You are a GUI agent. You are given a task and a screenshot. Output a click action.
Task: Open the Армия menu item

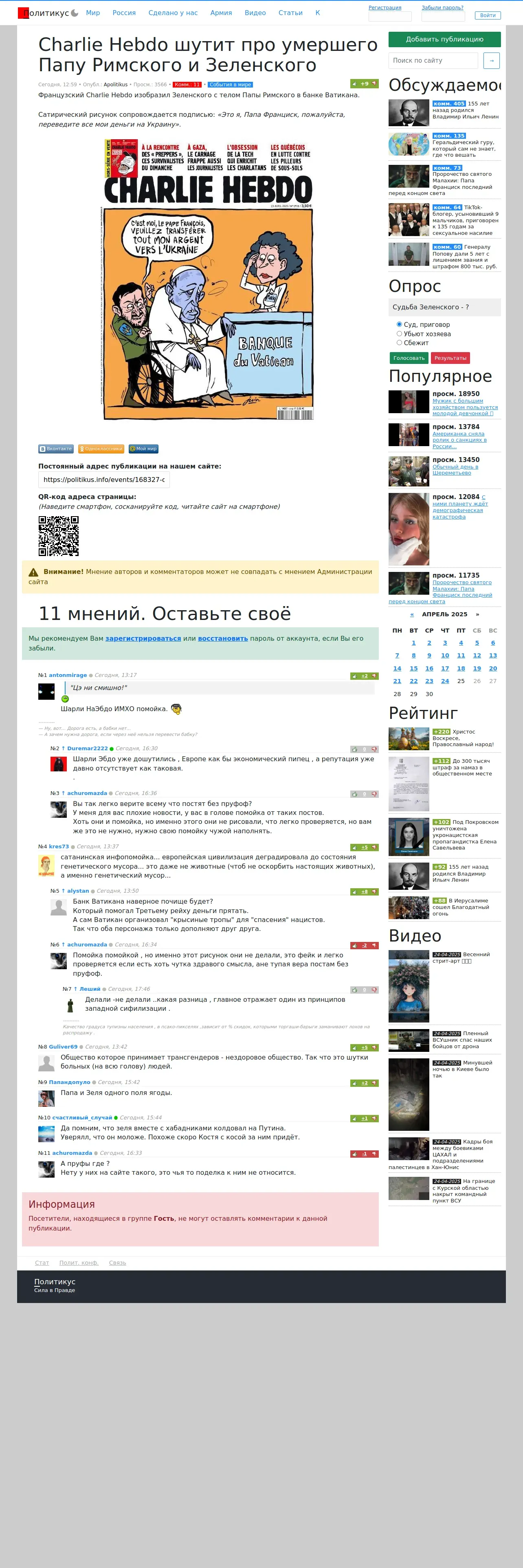221,13
